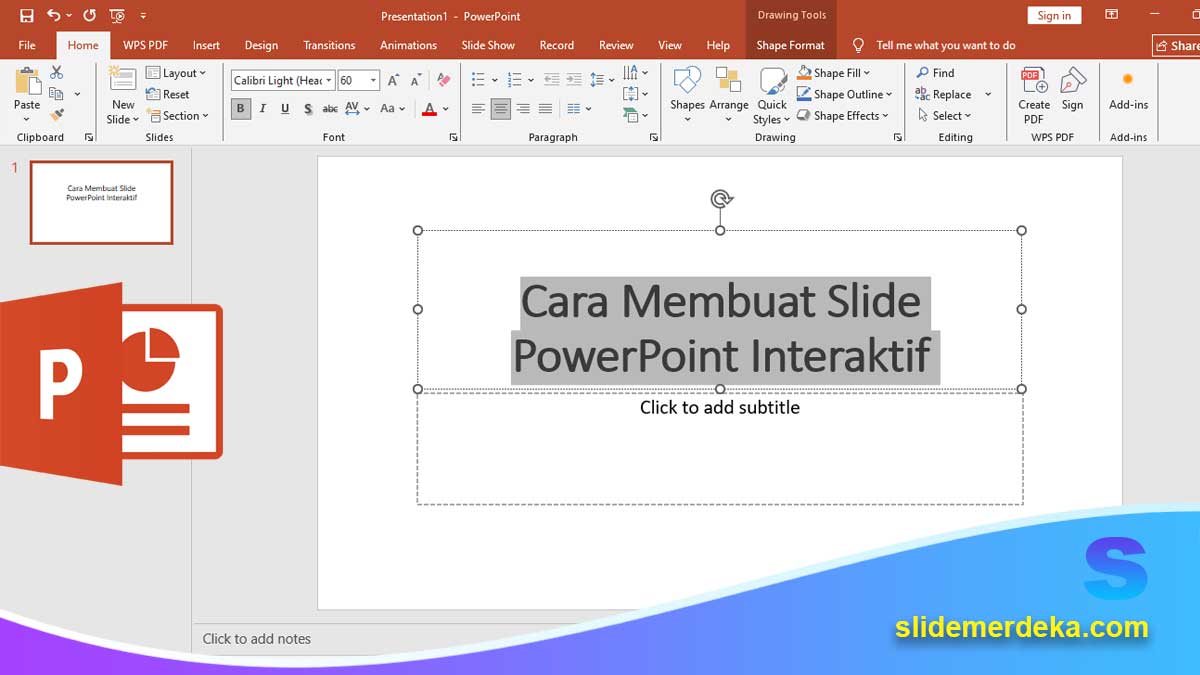This screenshot has height=675, width=1200.
Task: Click the Sign pen icon in WPS PDF
Action: [x=1073, y=88]
